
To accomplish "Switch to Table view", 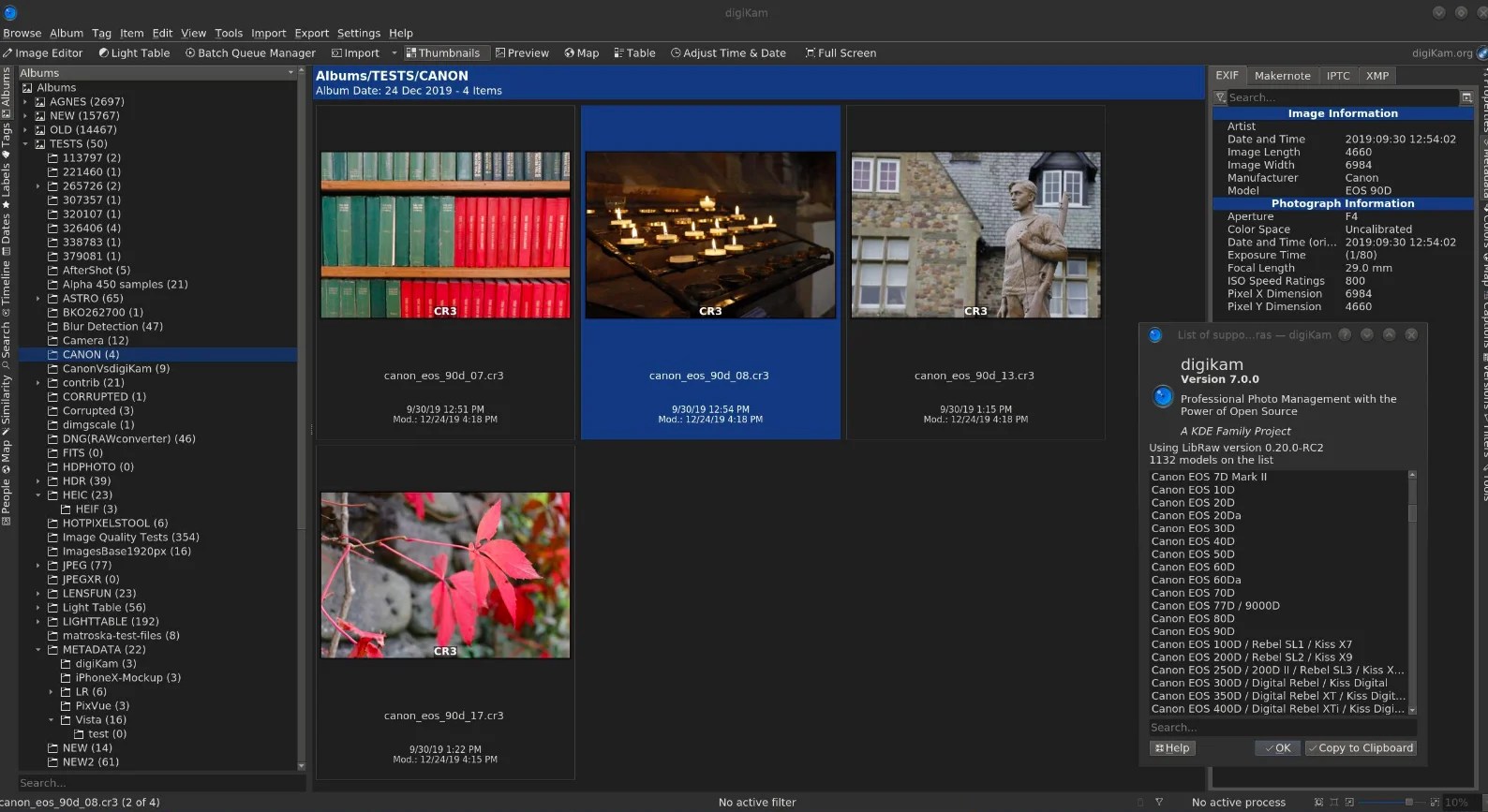I will coord(634,53).
